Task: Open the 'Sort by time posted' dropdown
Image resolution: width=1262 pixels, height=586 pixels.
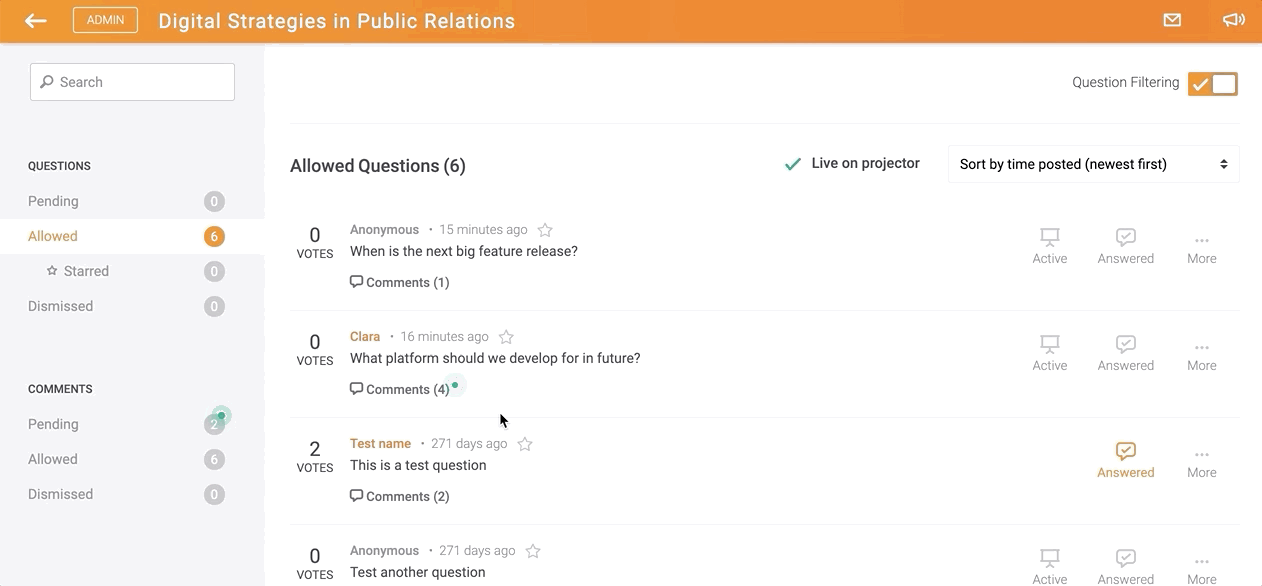Action: point(1093,164)
